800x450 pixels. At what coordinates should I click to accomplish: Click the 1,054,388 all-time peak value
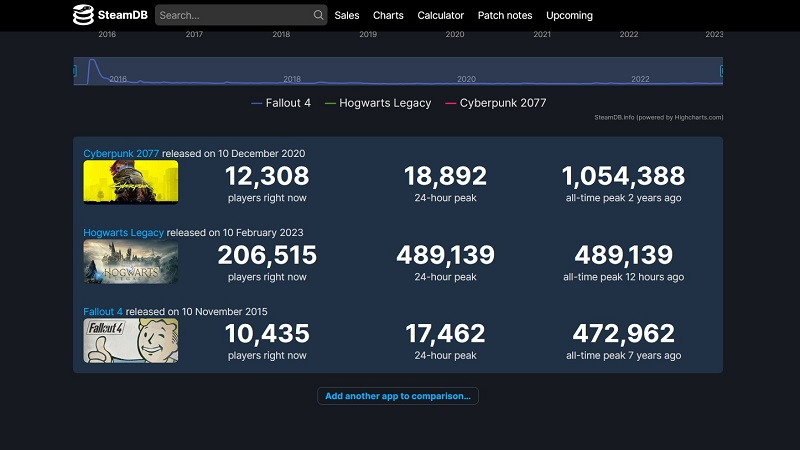coord(623,176)
